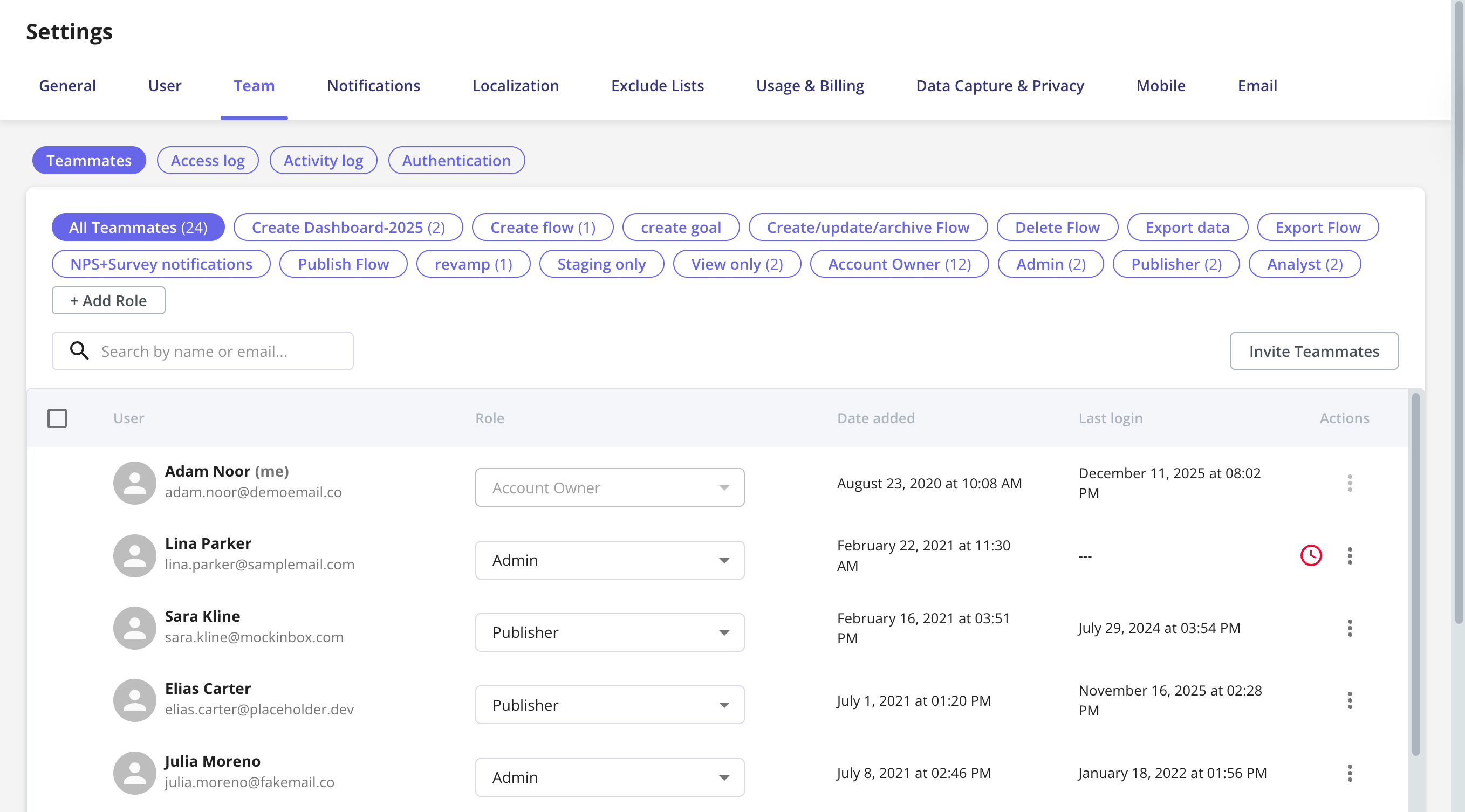Click the search magnifier icon
The width and height of the screenshot is (1465, 812).
click(x=79, y=351)
